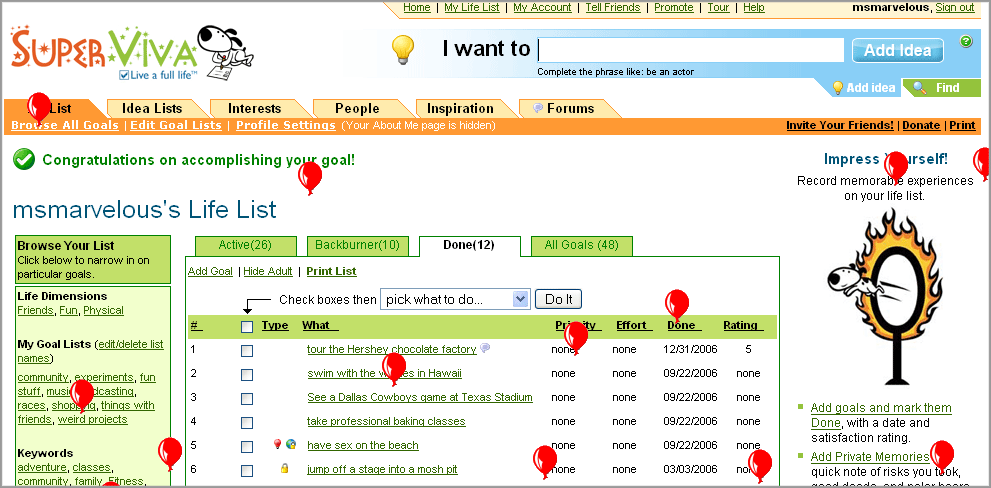This screenshot has height=488, width=991.
Task: Open Add goals and mark them Done link
Action: [x=881, y=415]
